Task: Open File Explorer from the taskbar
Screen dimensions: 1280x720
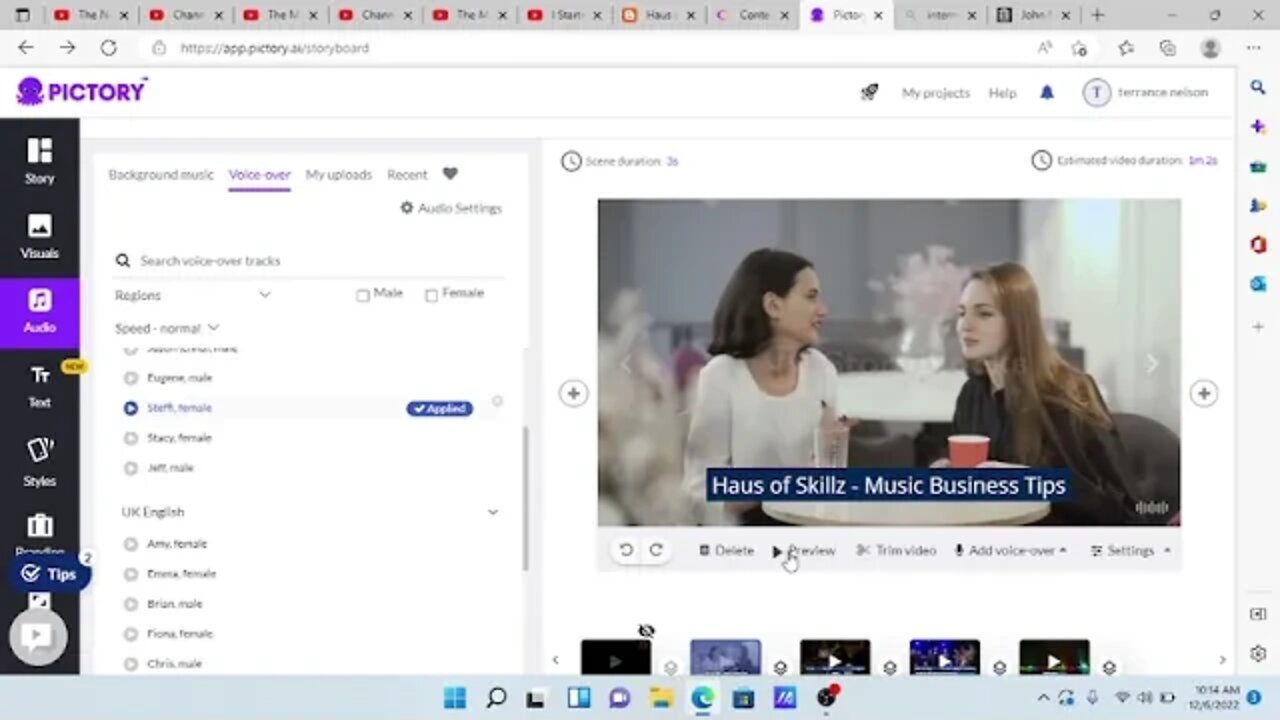Action: [661, 698]
